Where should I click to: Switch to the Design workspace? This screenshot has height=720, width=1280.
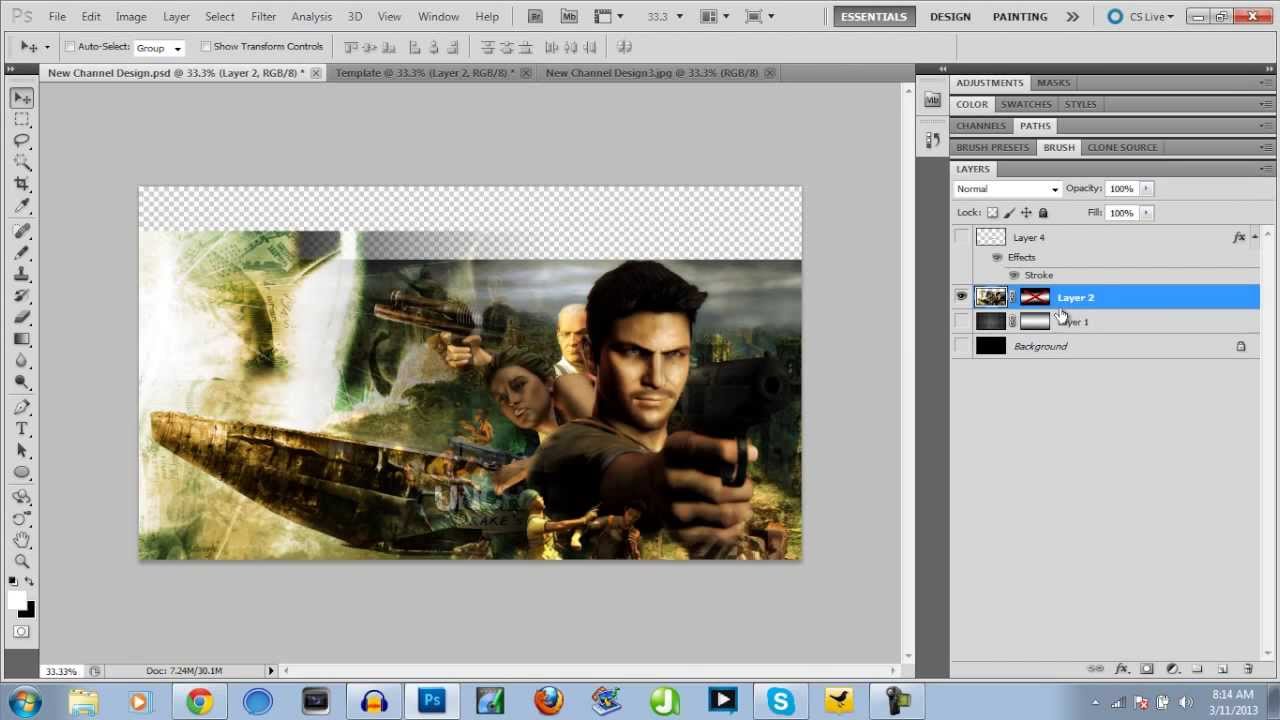950,17
